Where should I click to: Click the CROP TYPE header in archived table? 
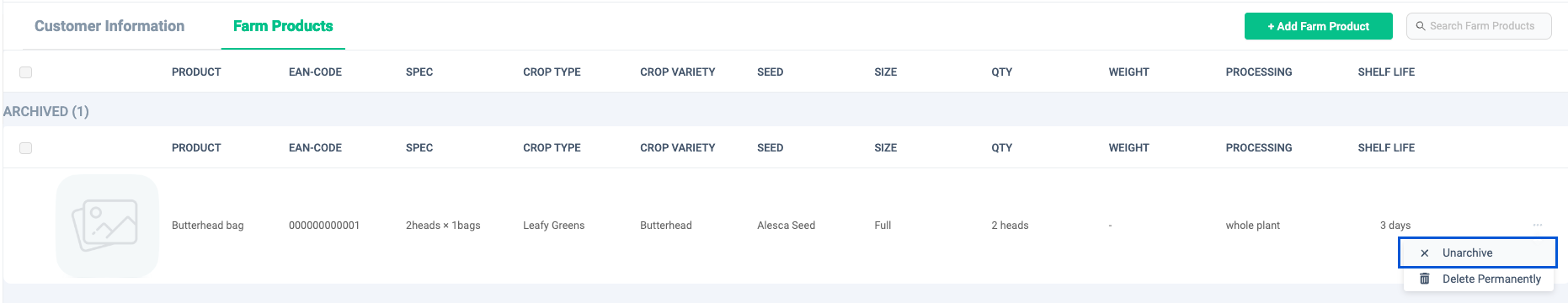coord(552,148)
